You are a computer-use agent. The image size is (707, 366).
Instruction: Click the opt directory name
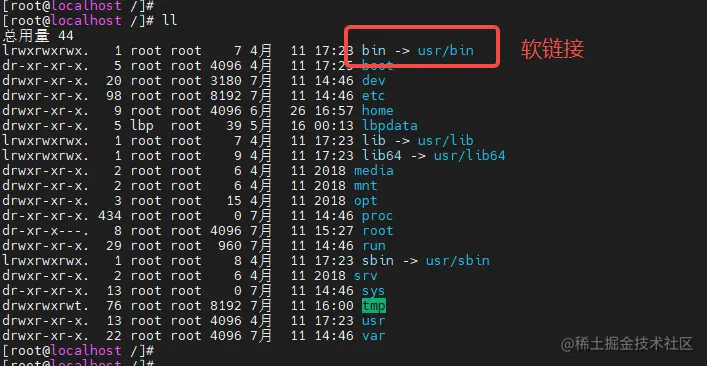pyautogui.click(x=366, y=201)
